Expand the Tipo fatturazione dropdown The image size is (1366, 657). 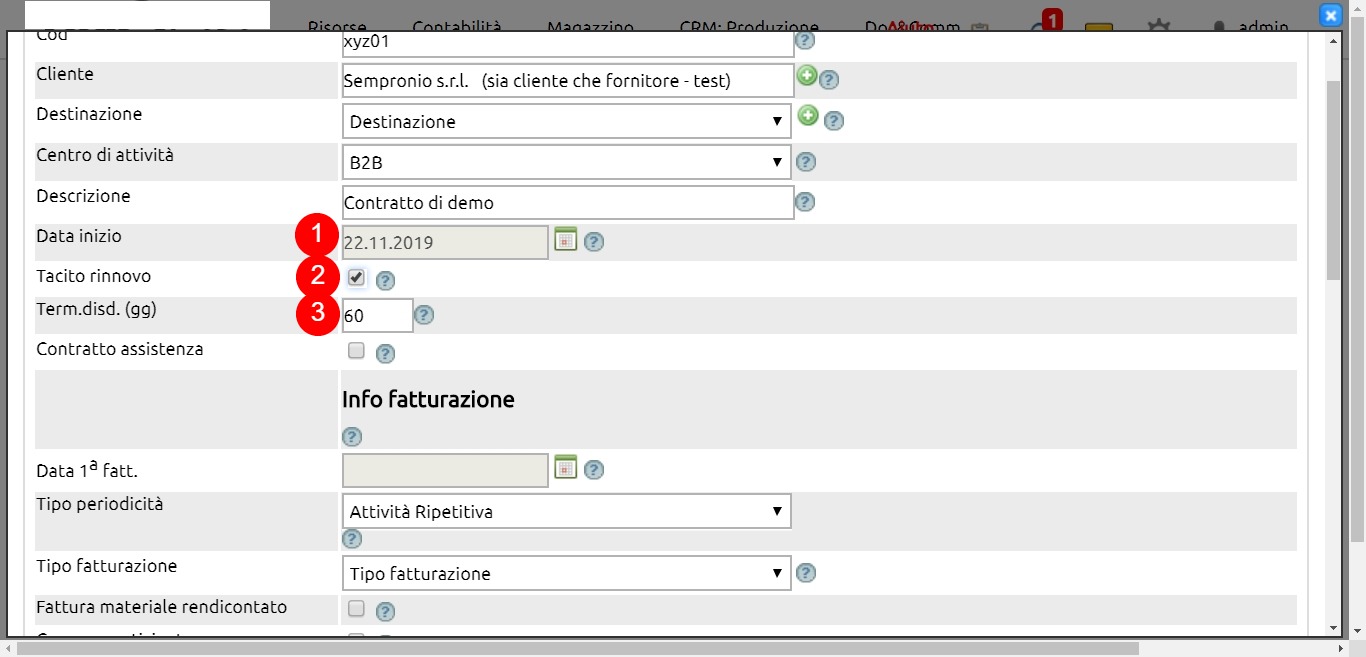(566, 573)
